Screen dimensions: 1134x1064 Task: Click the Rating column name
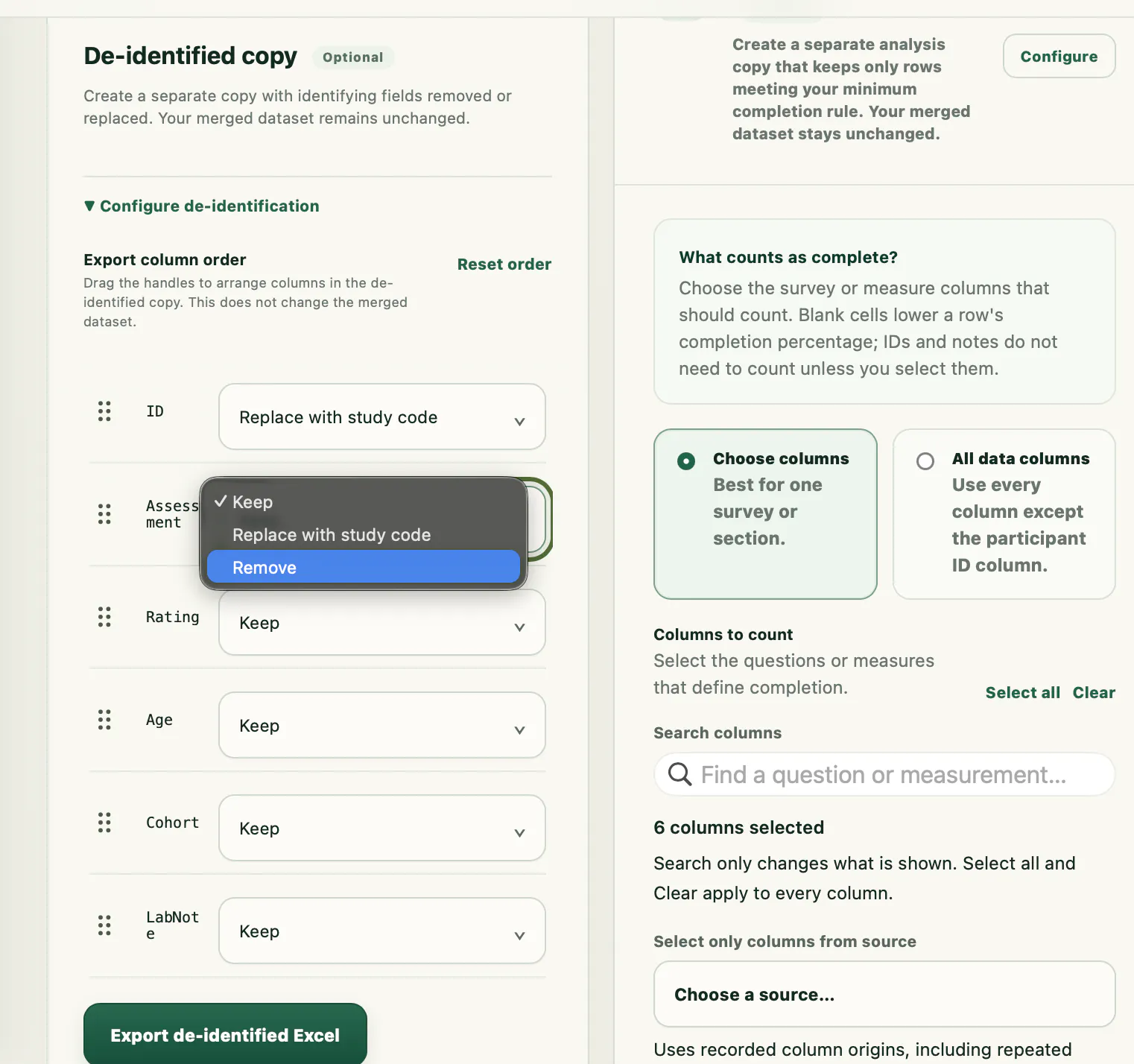[173, 617]
